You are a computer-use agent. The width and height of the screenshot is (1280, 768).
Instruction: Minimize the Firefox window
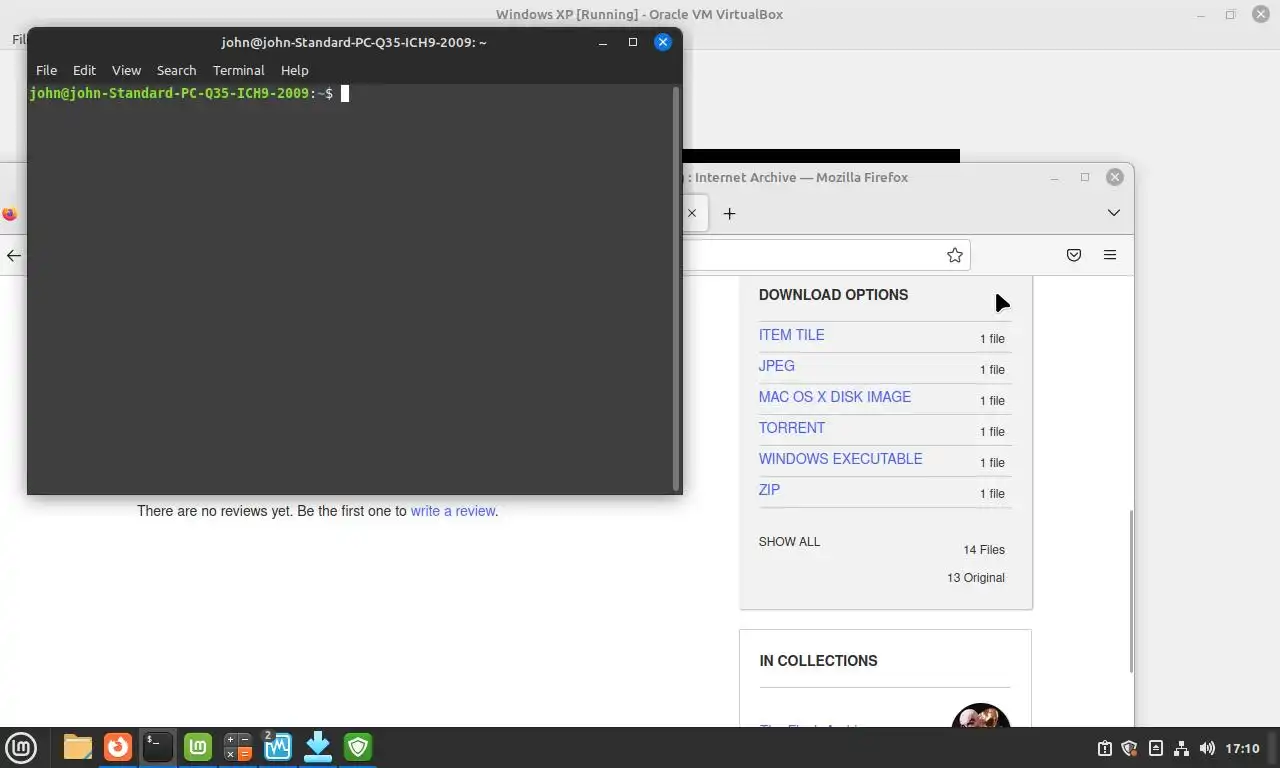(1054, 177)
